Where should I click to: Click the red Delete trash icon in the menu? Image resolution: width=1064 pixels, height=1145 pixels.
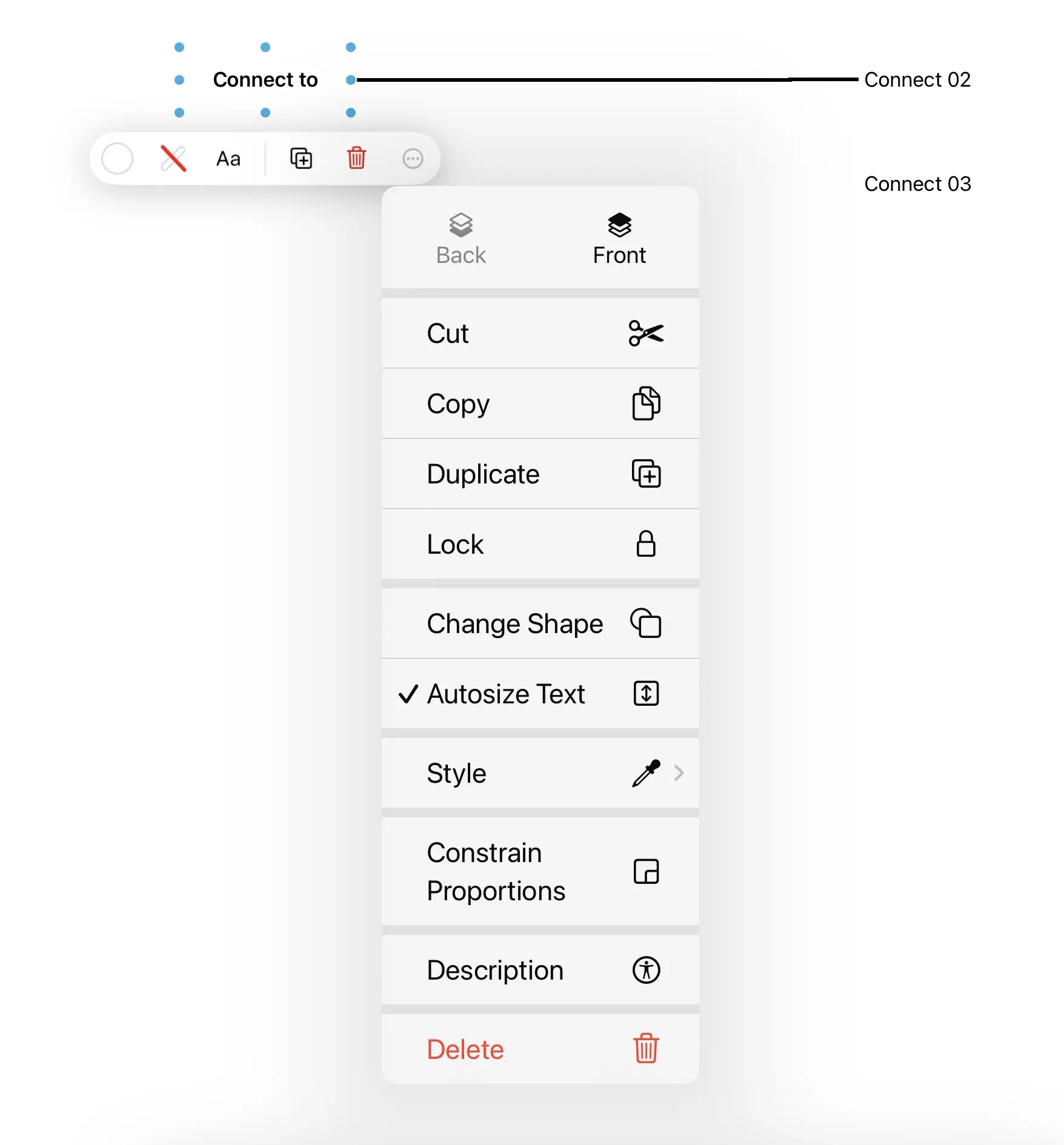point(646,1049)
